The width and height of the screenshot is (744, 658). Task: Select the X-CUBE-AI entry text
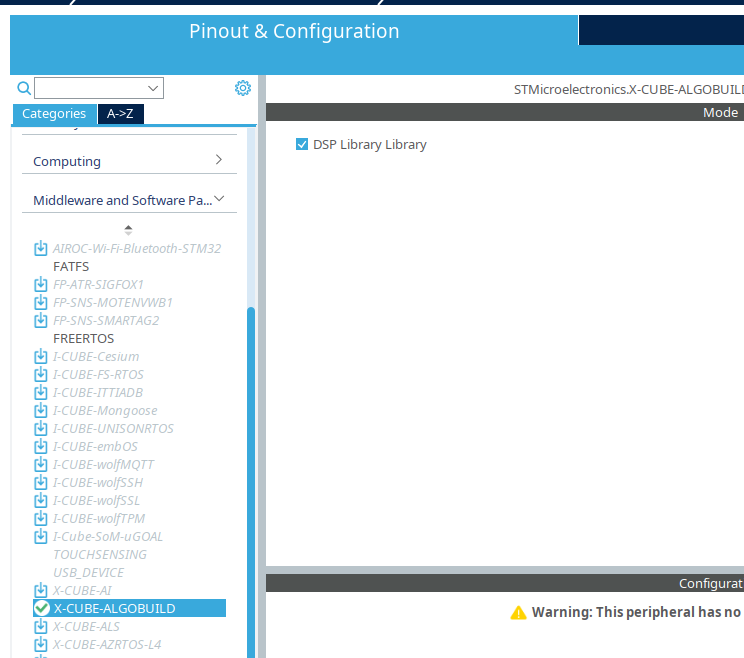click(x=83, y=591)
